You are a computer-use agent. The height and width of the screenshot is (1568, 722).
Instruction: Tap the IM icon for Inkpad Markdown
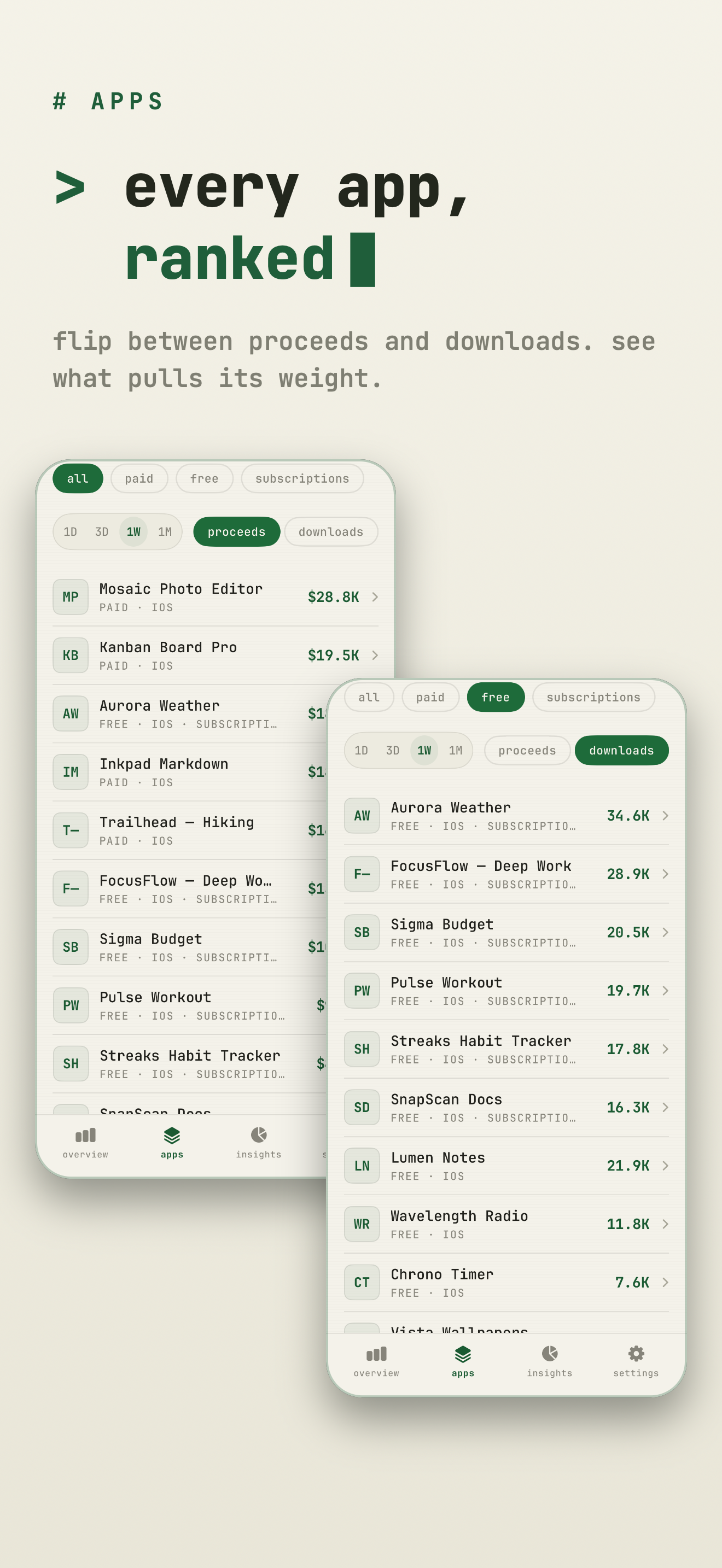pyautogui.click(x=71, y=772)
